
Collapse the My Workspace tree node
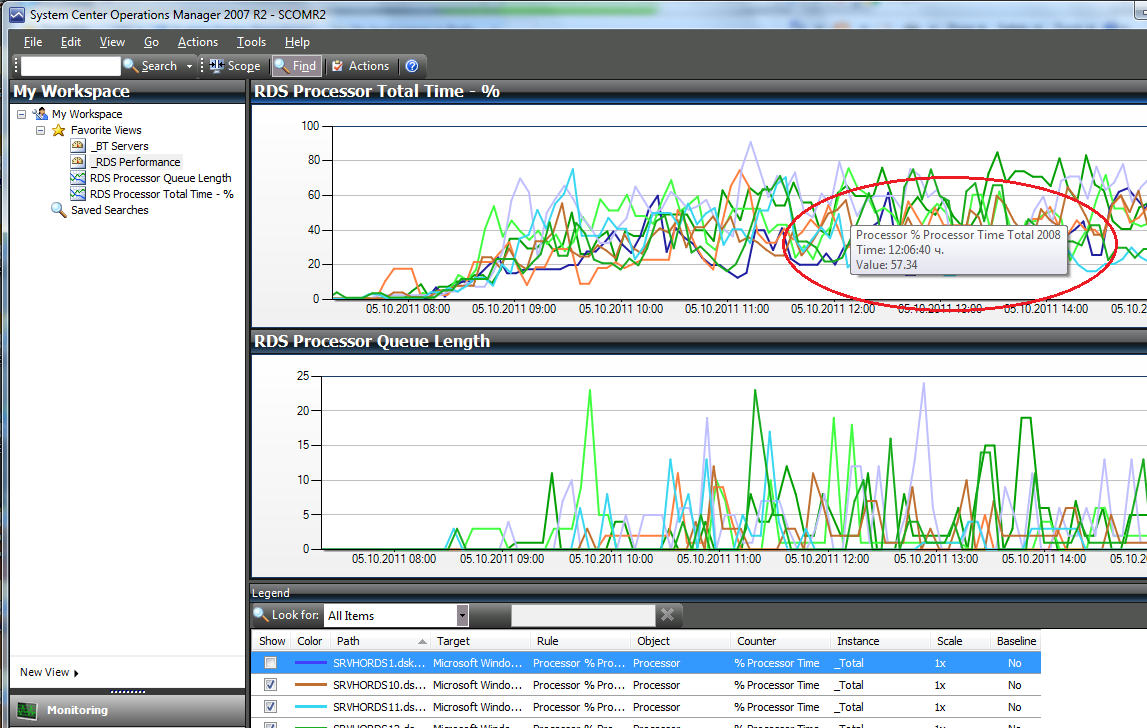click(22, 114)
